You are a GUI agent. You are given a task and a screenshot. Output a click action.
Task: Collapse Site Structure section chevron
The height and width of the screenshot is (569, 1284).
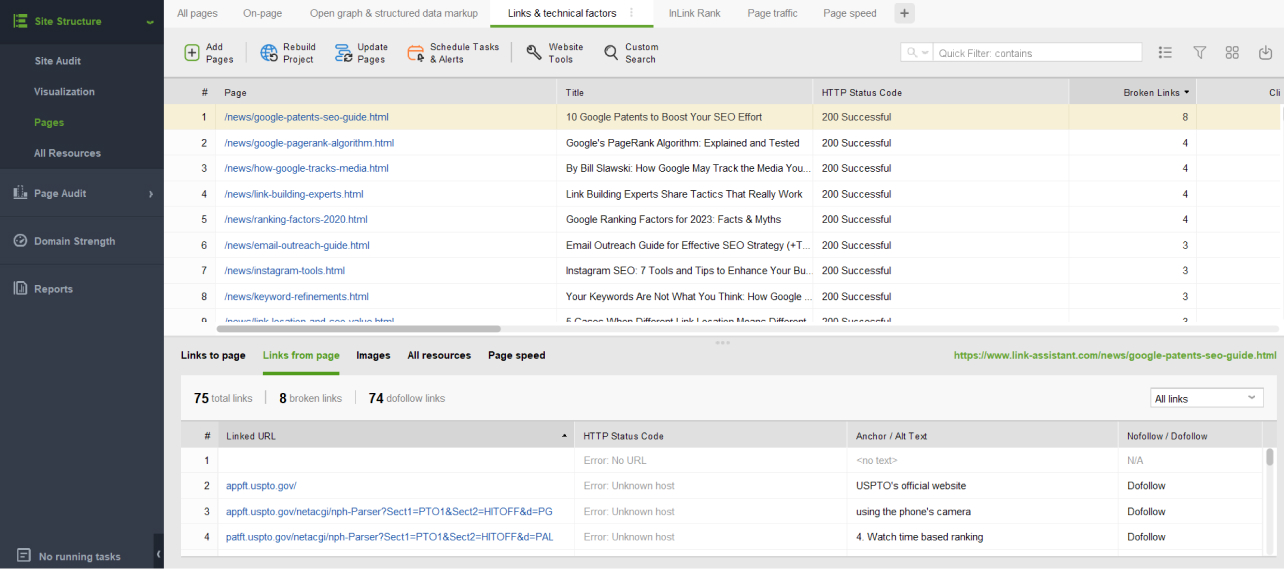pos(150,22)
